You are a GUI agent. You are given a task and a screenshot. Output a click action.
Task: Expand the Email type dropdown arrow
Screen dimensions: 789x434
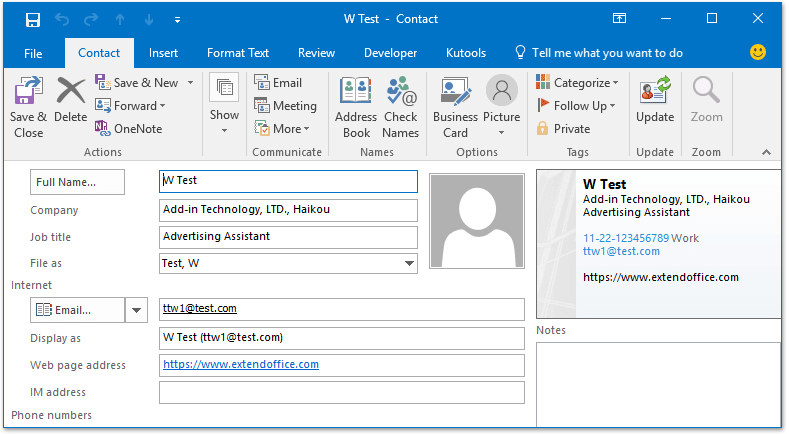[136, 310]
